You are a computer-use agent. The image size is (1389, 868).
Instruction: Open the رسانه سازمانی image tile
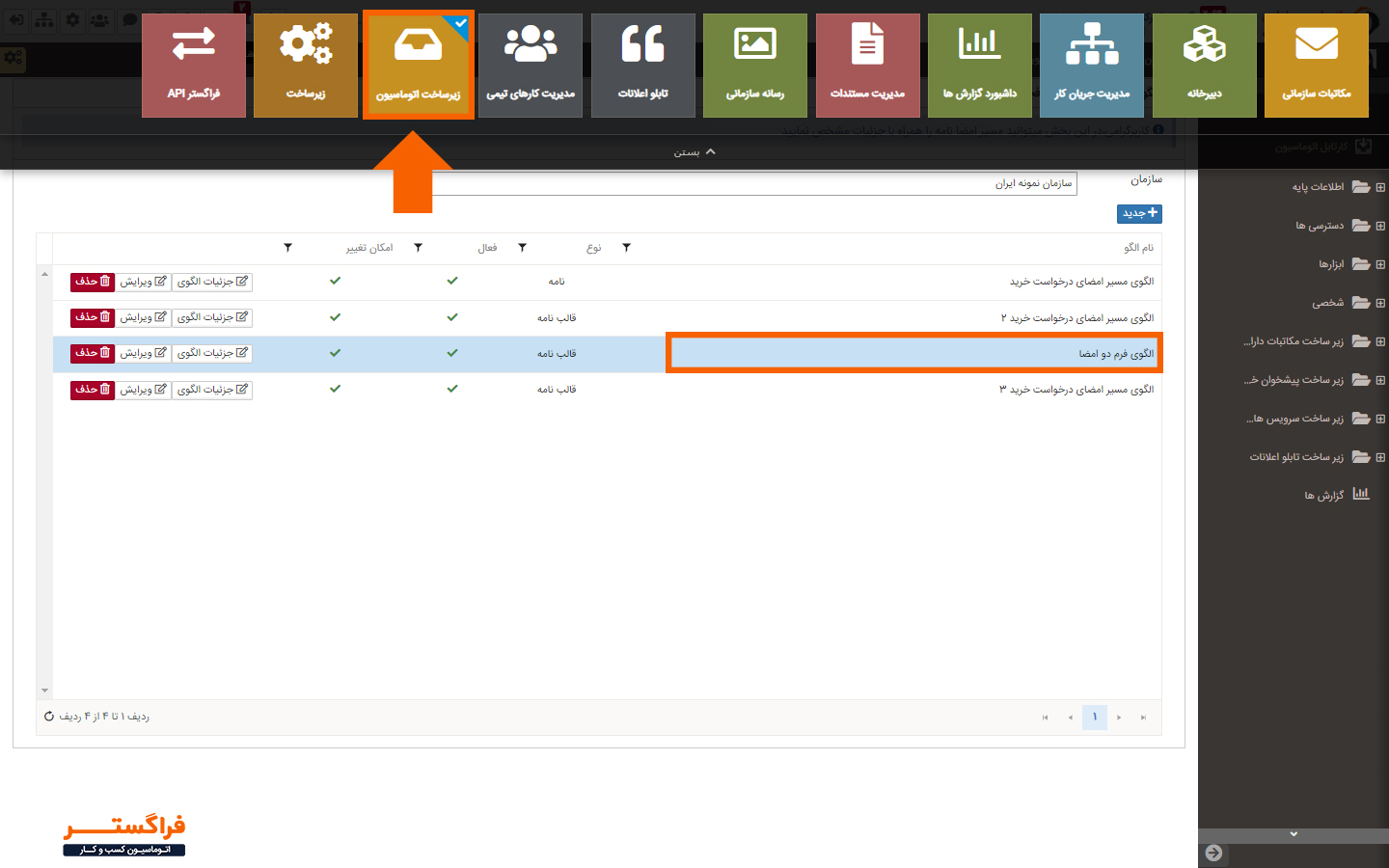755,66
